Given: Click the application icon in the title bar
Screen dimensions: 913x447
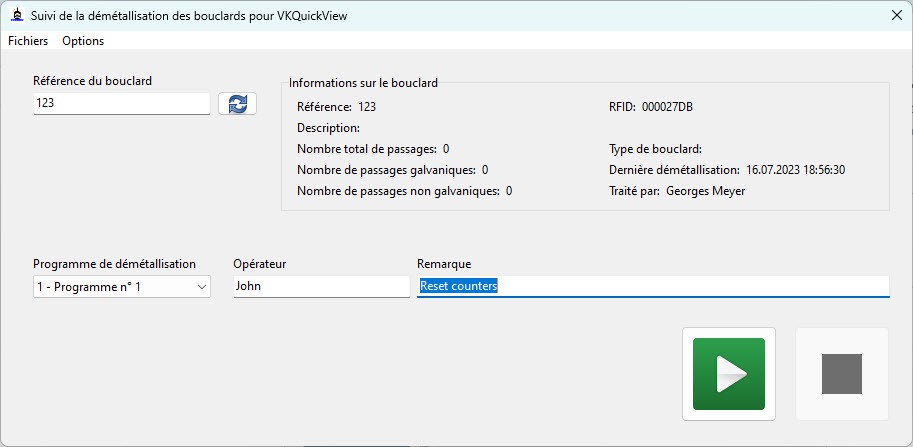Looking at the screenshot, I should [16, 15].
